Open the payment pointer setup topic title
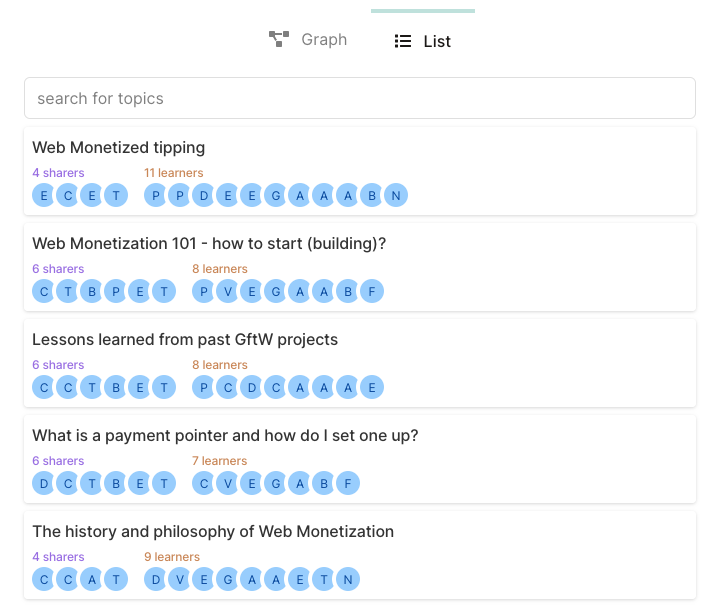This screenshot has width=722, height=605. [x=225, y=436]
